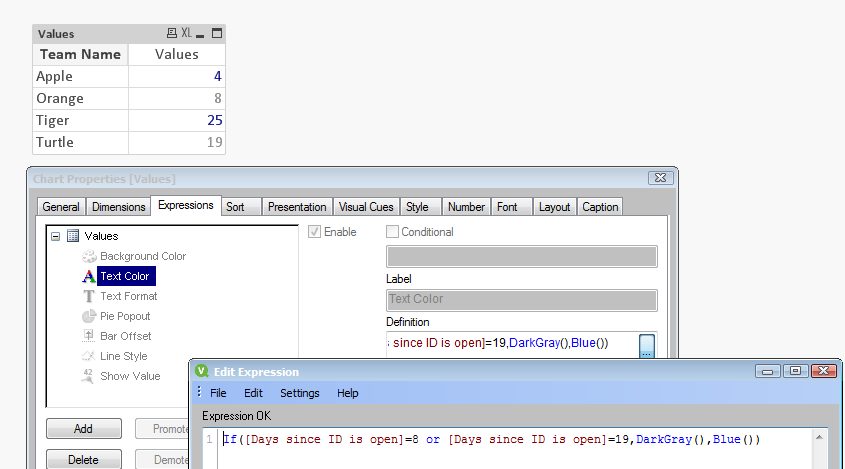845x469 pixels.
Task: Close the Chart Properties dialog
Action: click(x=661, y=178)
